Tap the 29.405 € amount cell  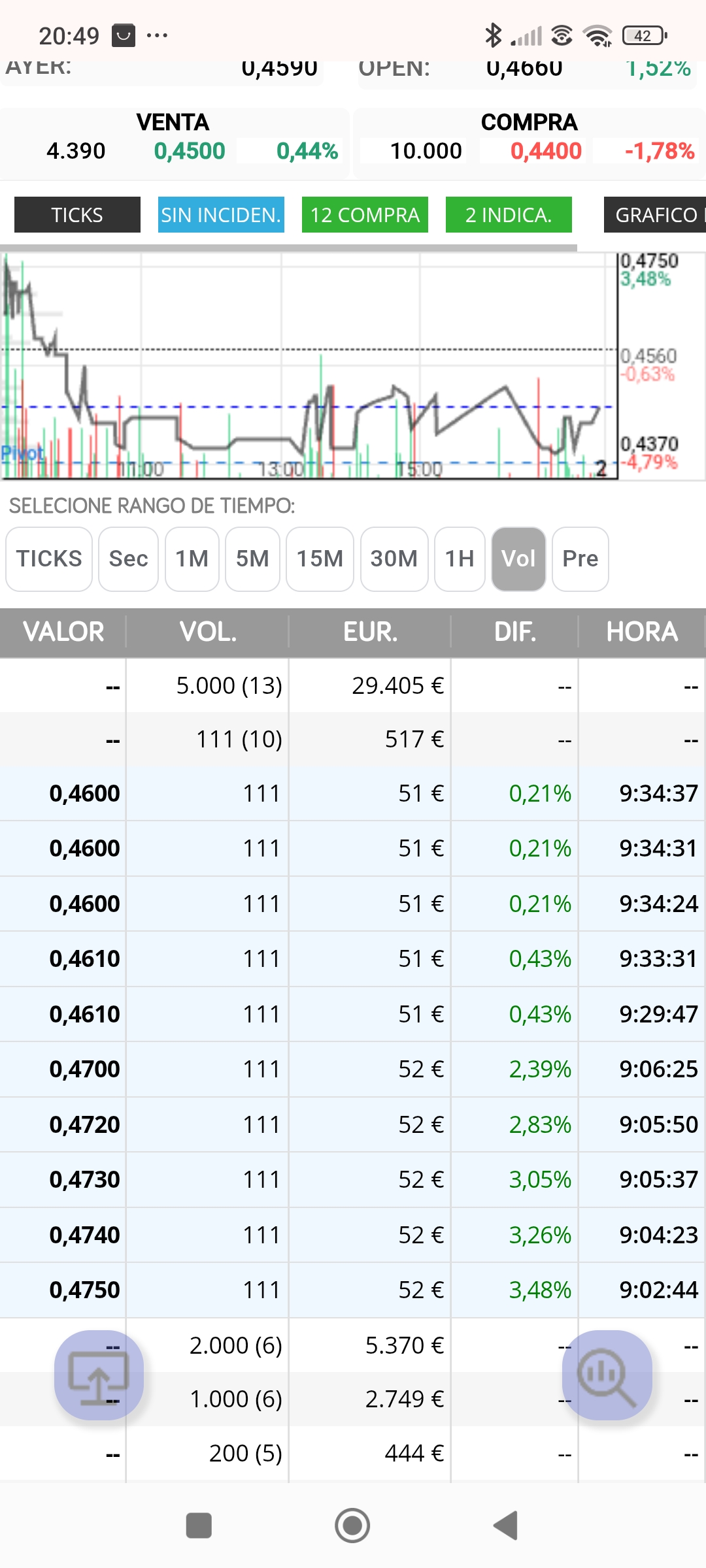click(397, 685)
